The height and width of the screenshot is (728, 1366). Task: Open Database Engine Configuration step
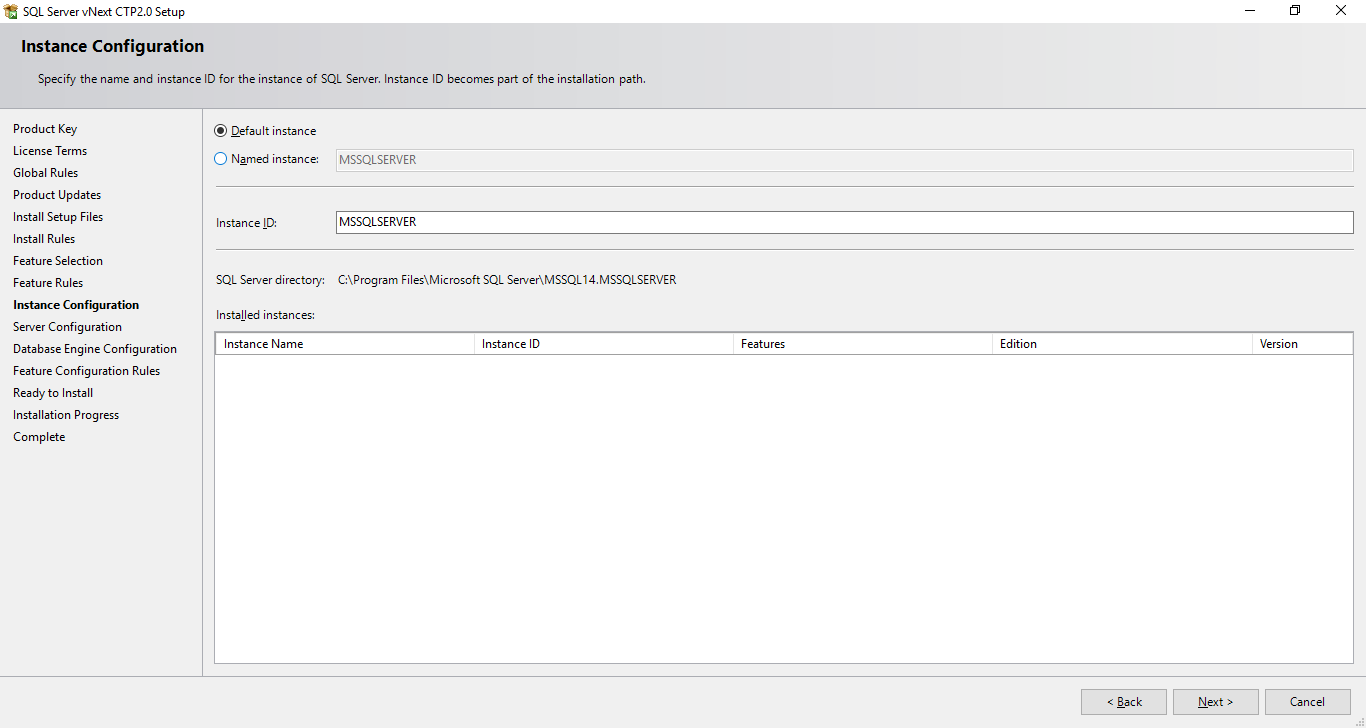(95, 349)
